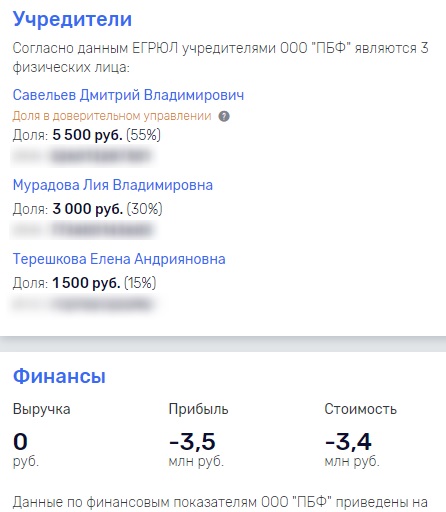Click the financial data note about ООО ПБФ
This screenshot has height=512, width=446.
220,502
